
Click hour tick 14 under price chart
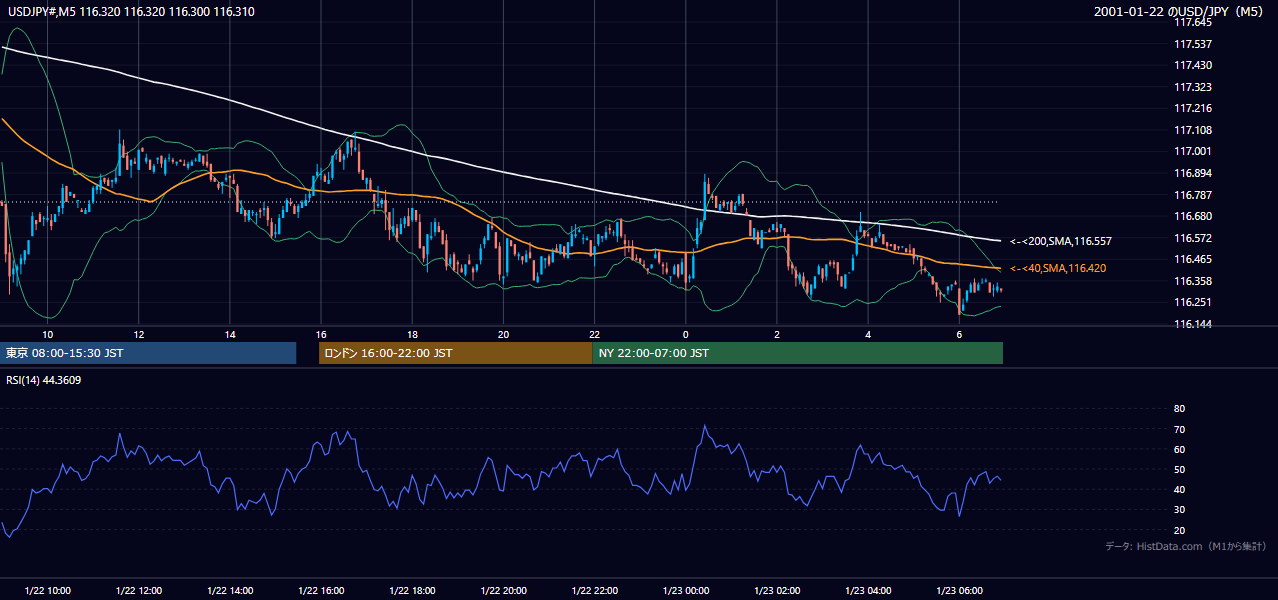[x=230, y=334]
